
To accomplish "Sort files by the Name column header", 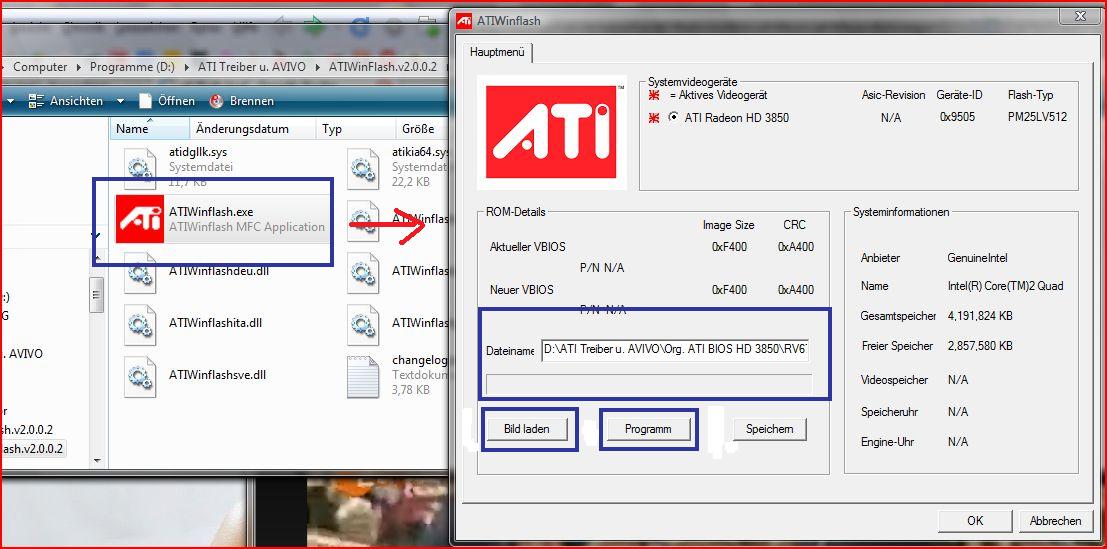I will click(150, 129).
